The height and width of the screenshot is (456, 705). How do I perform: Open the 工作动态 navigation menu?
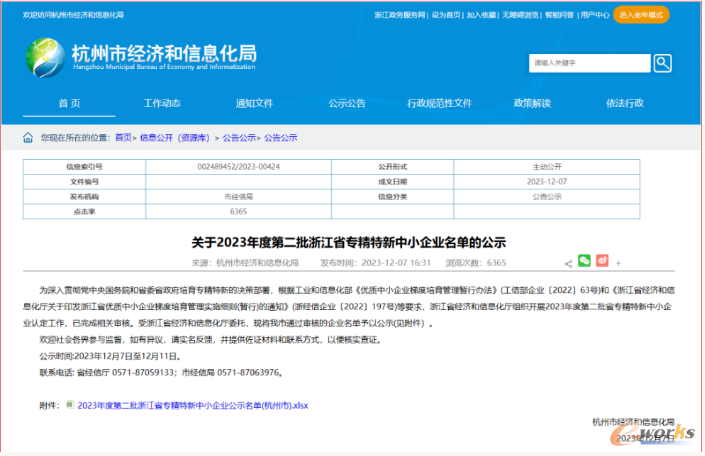coord(162,103)
